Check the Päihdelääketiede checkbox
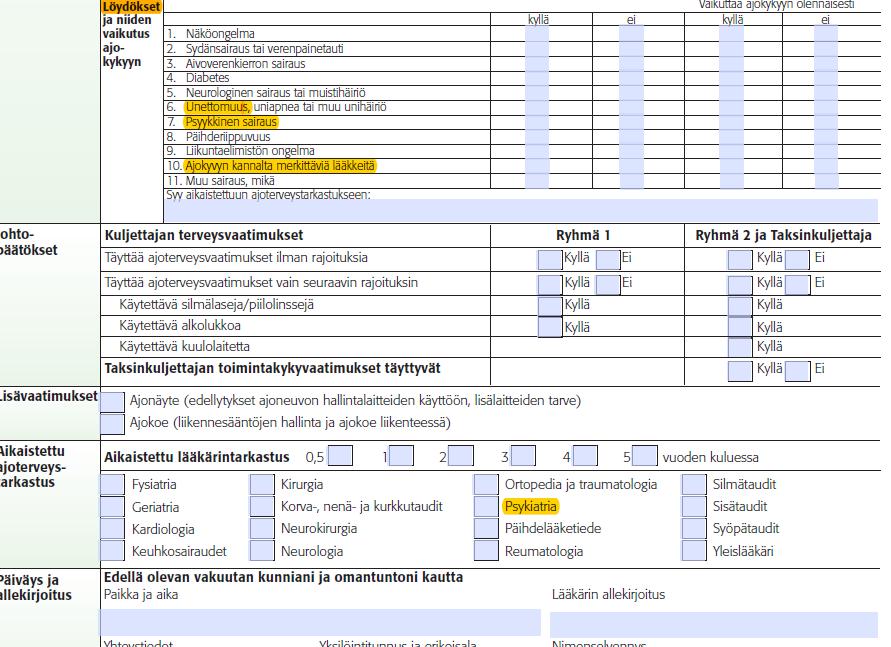This screenshot has width=891, height=647. coord(486,529)
